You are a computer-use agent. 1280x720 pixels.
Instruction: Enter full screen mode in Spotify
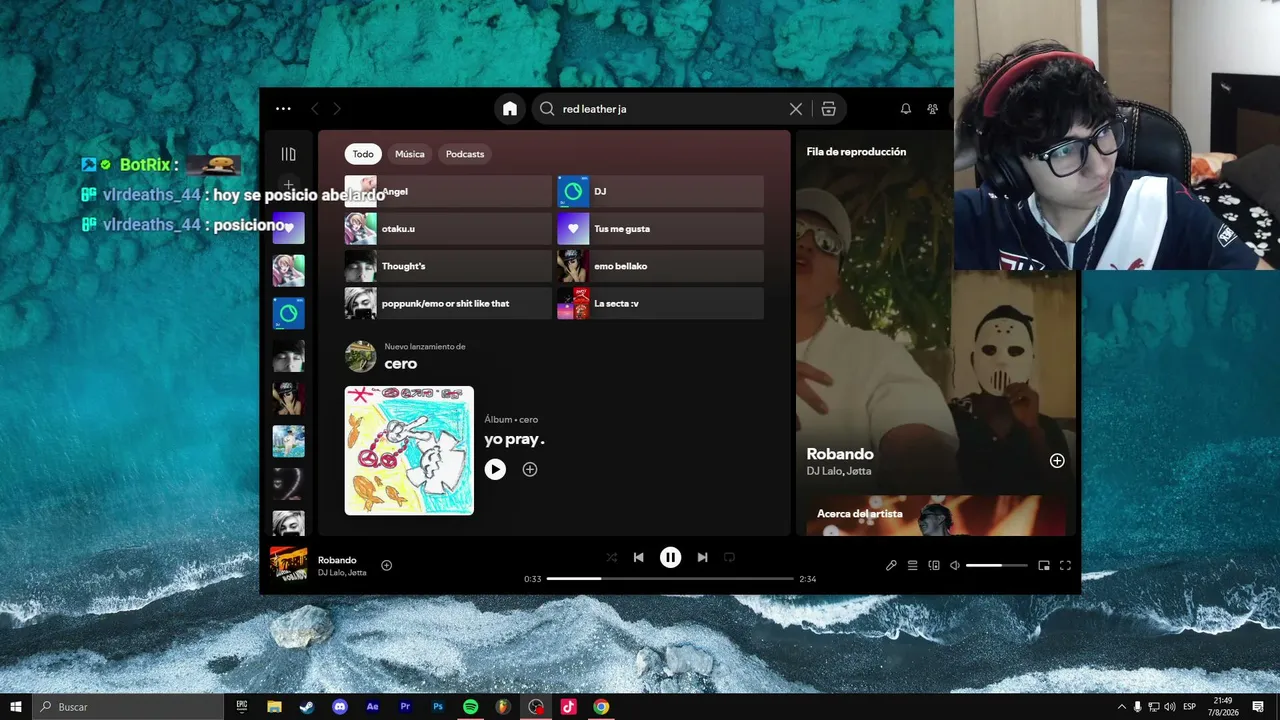(x=1066, y=565)
